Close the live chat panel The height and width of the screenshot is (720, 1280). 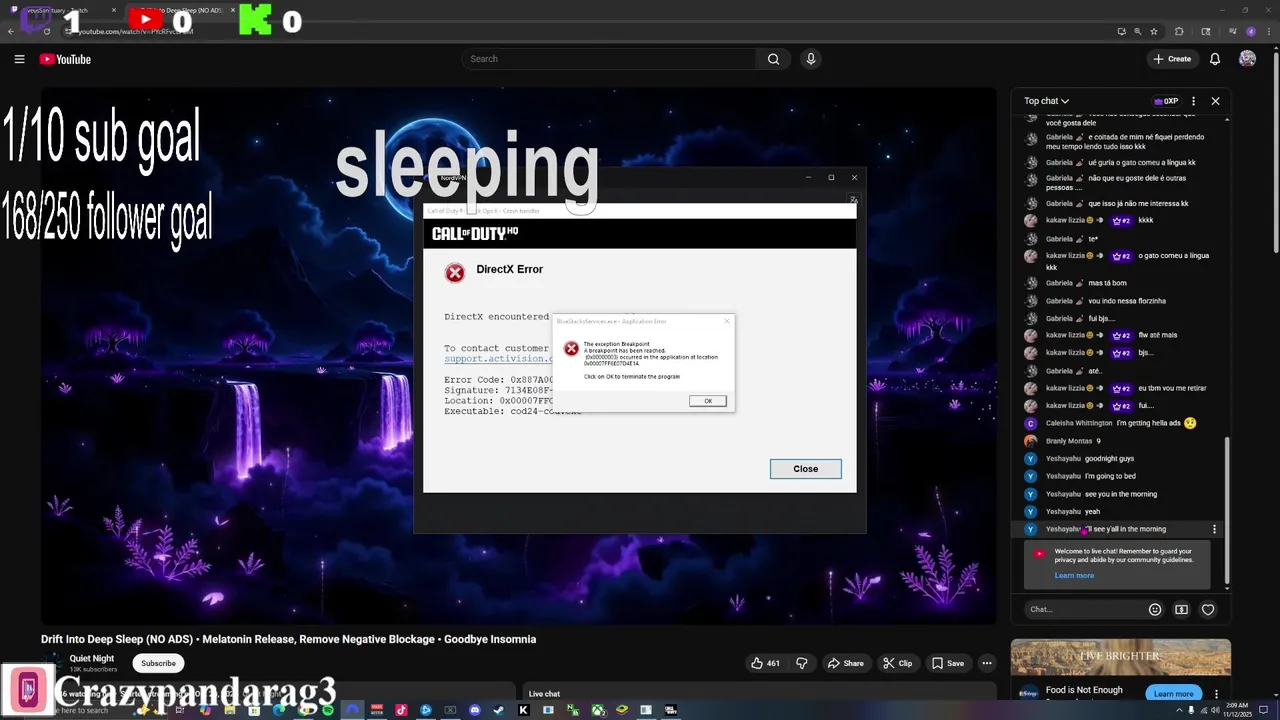[1215, 101]
